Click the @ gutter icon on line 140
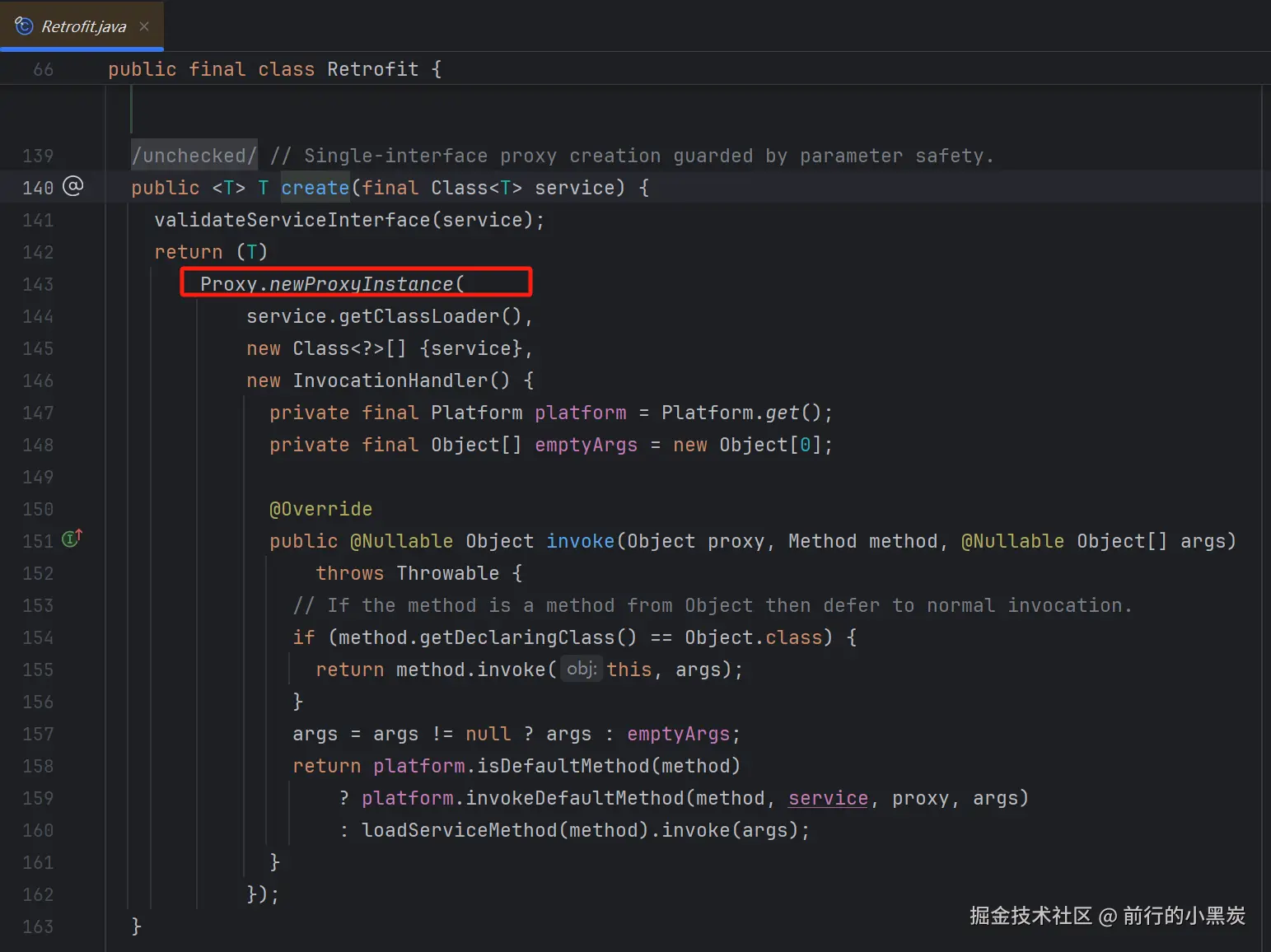Image resolution: width=1271 pixels, height=952 pixels. point(73,186)
